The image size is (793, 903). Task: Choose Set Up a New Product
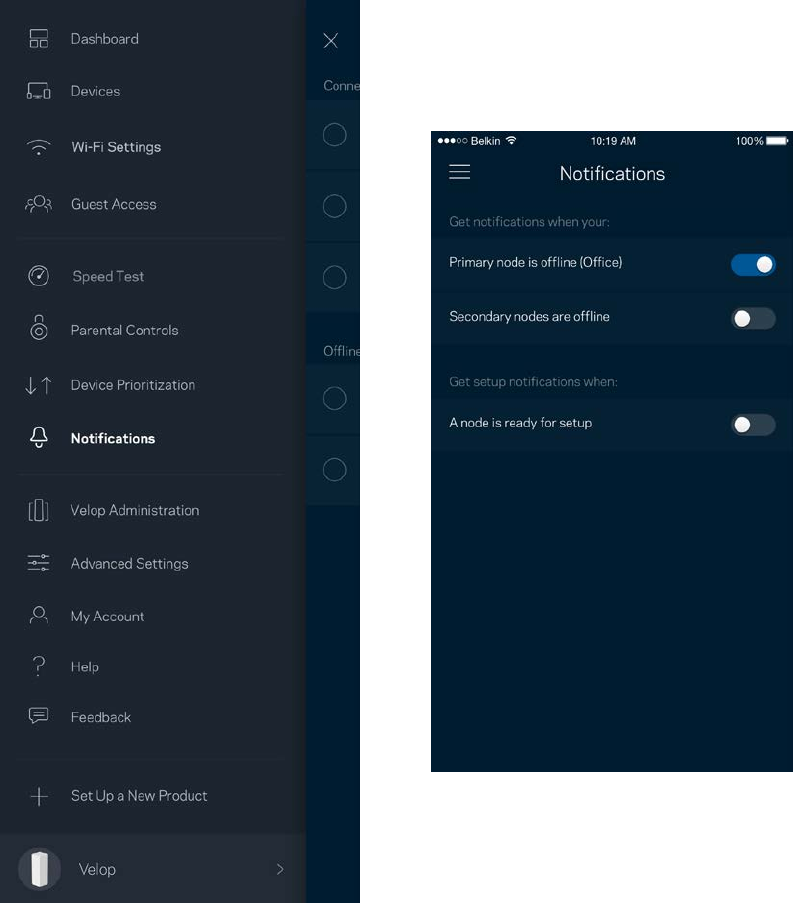139,796
